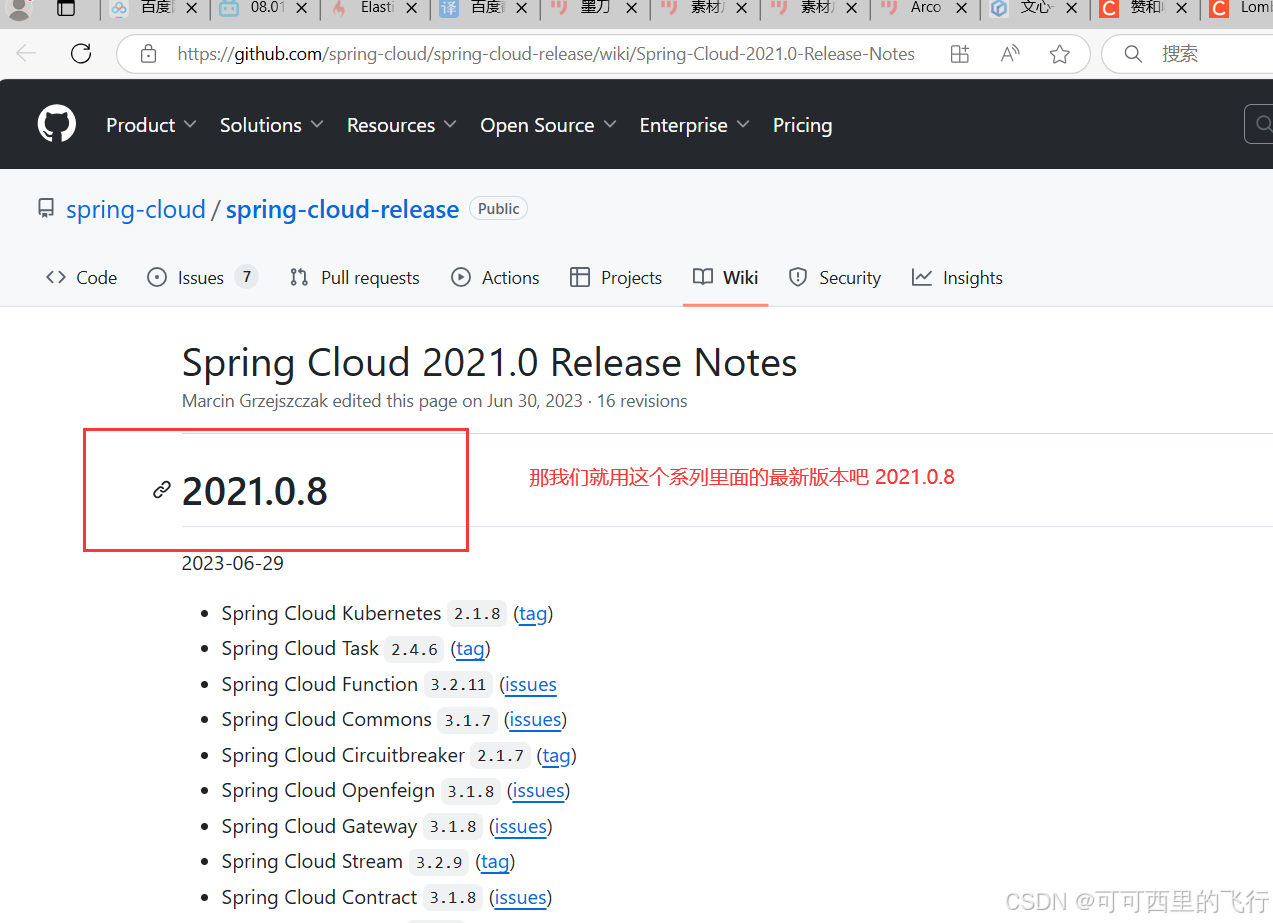
Task: Click the GitHub logo icon
Action: [57, 125]
